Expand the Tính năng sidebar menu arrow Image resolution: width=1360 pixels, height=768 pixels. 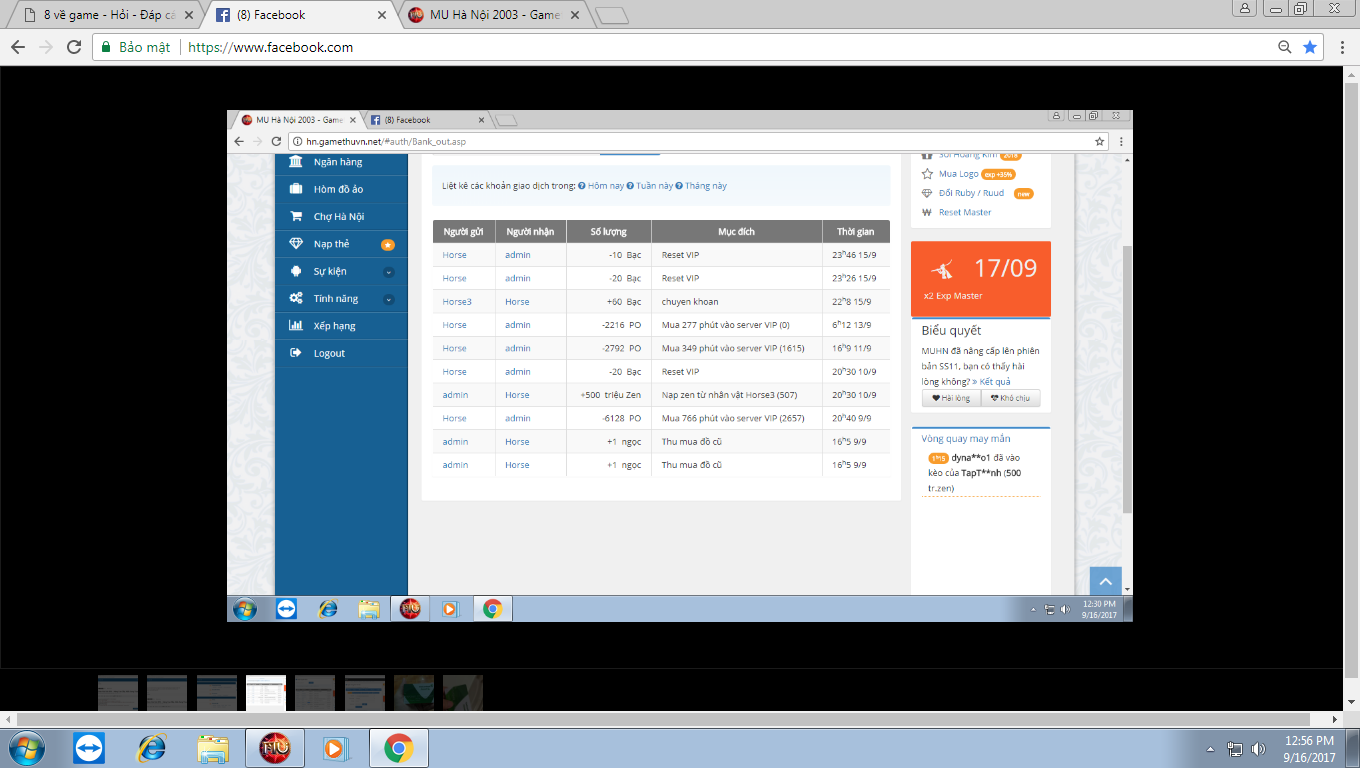(388, 299)
